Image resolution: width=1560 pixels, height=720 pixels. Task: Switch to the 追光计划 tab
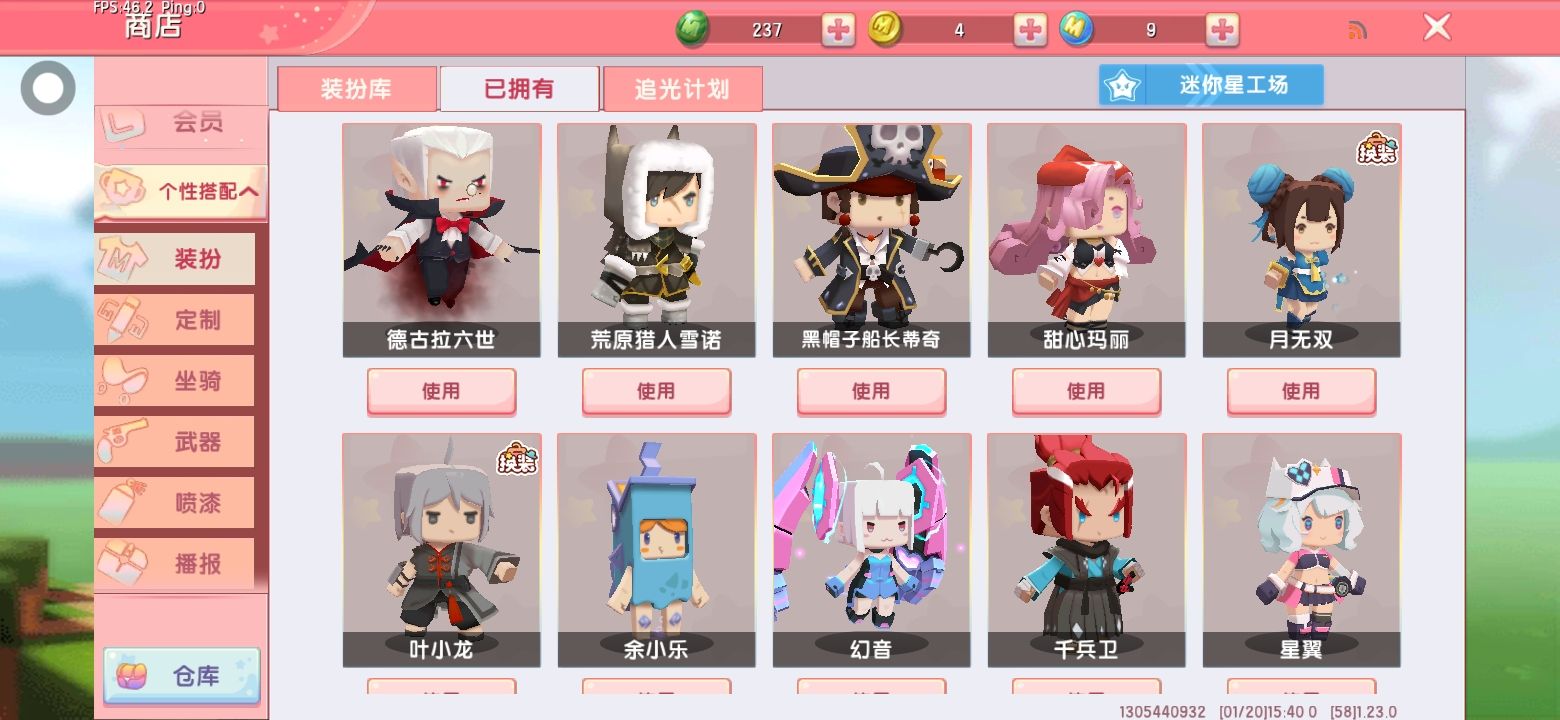683,89
